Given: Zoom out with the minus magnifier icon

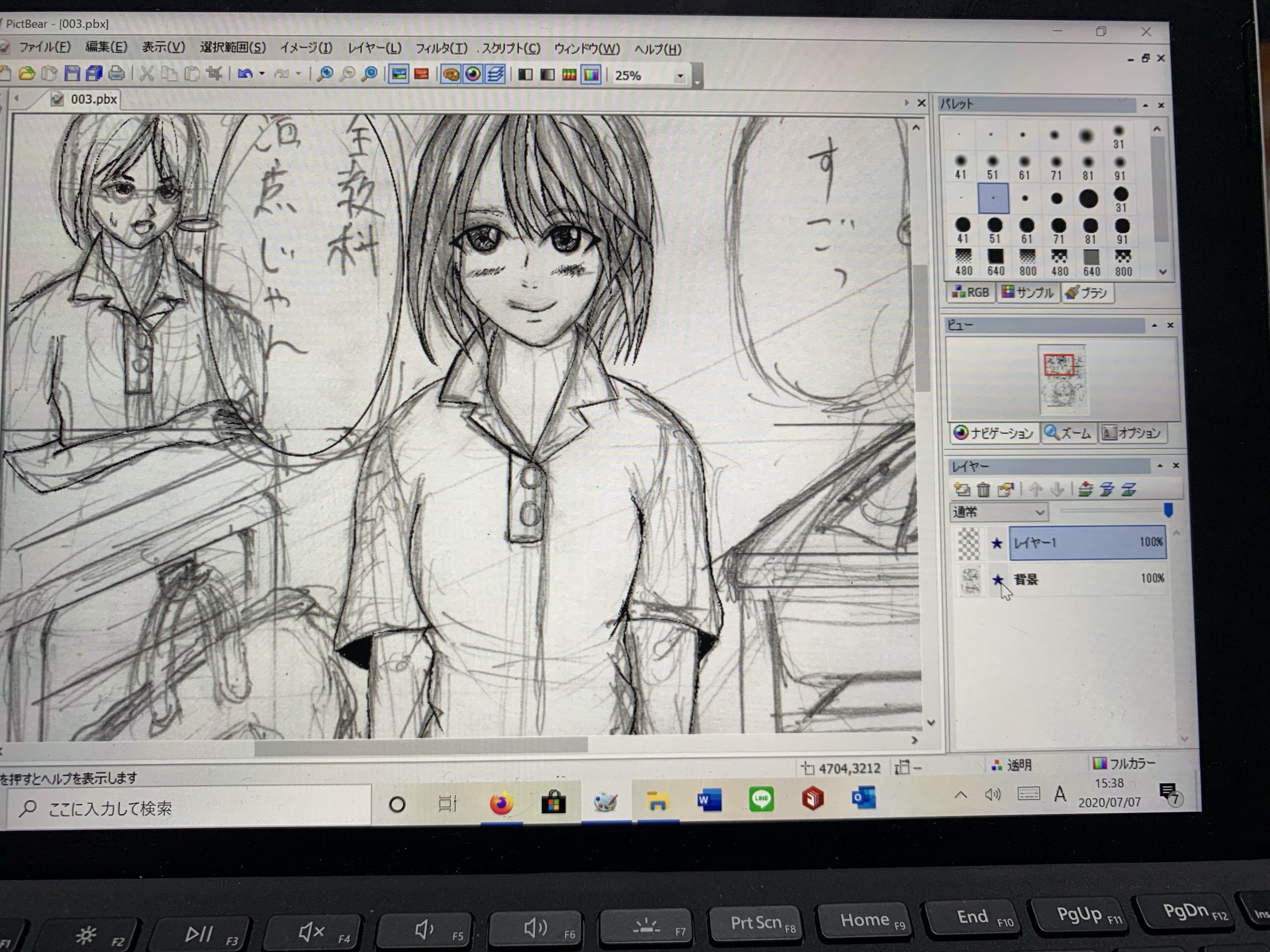Looking at the screenshot, I should click(x=347, y=74).
